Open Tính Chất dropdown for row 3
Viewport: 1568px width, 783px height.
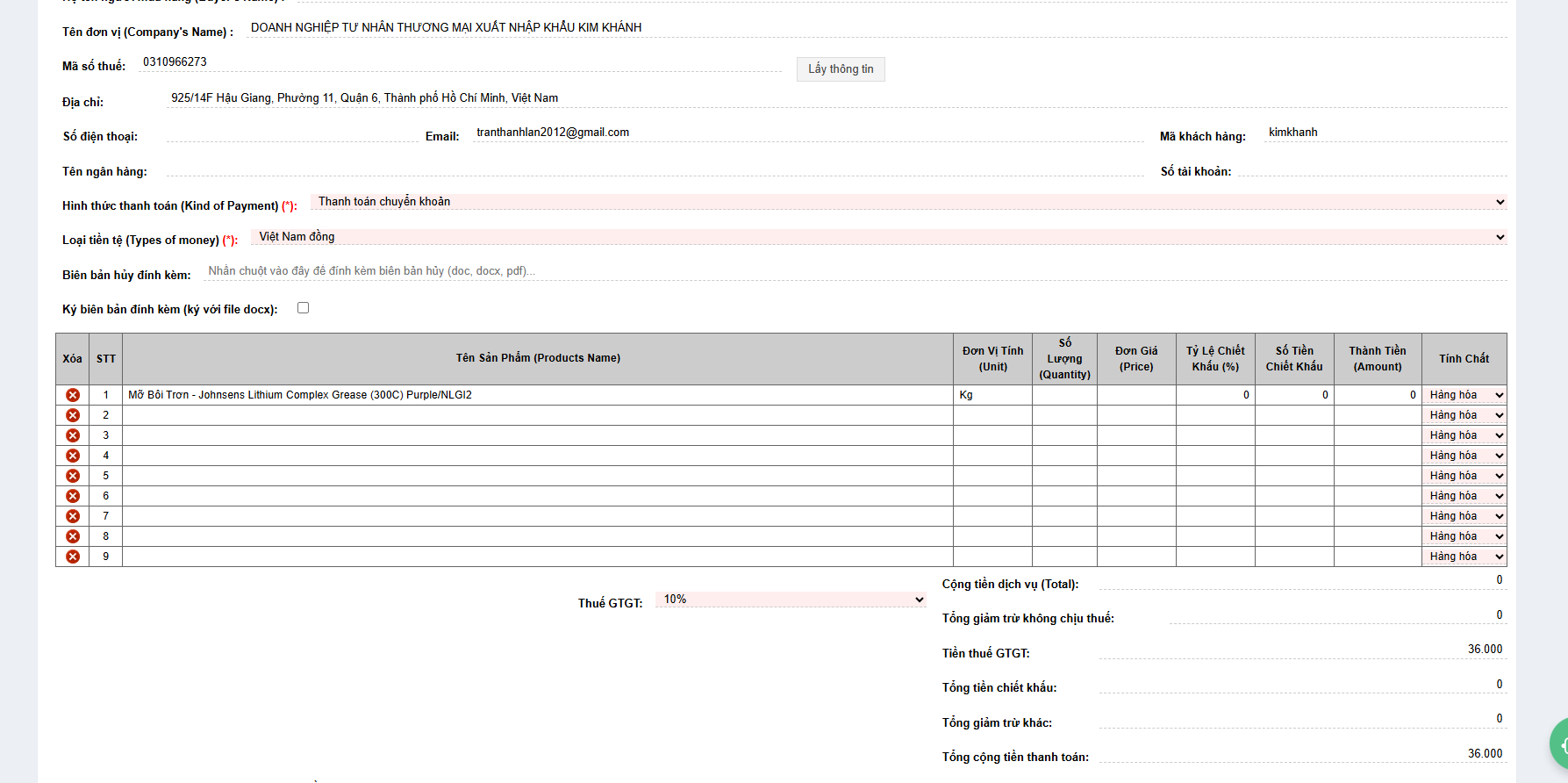tap(1464, 435)
